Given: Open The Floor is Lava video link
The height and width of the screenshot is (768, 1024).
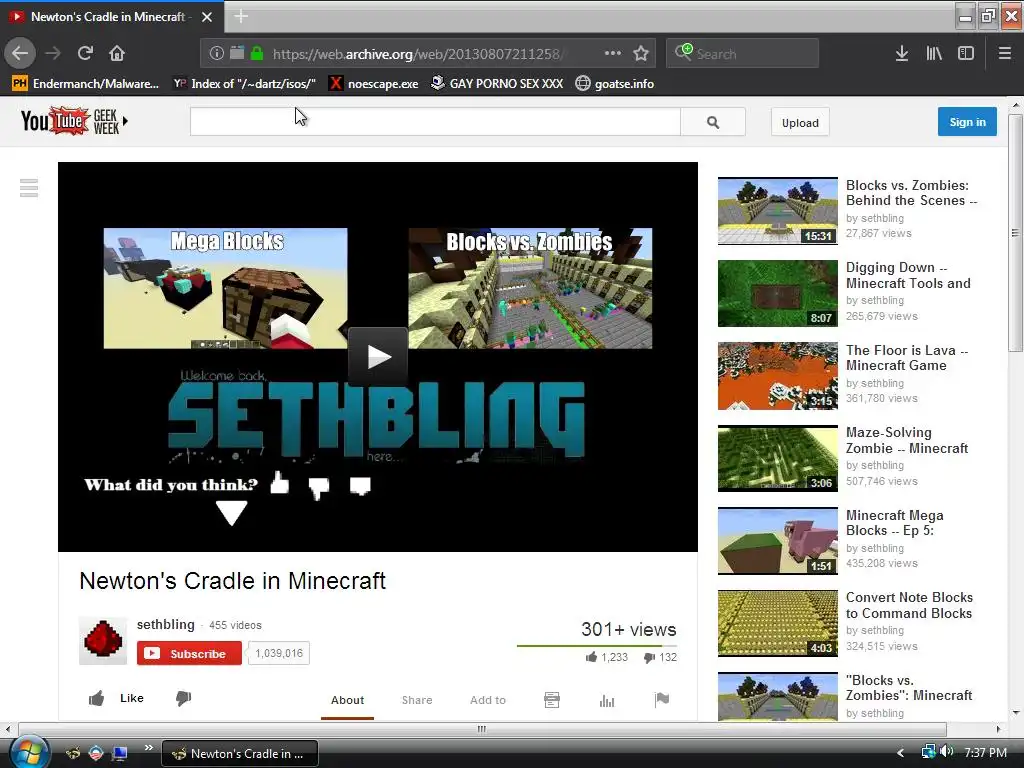Looking at the screenshot, I should click(x=906, y=358).
